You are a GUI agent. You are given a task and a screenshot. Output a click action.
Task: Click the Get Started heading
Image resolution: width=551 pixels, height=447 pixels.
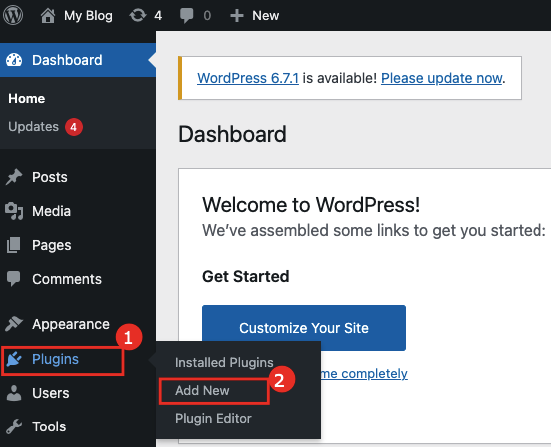(246, 277)
